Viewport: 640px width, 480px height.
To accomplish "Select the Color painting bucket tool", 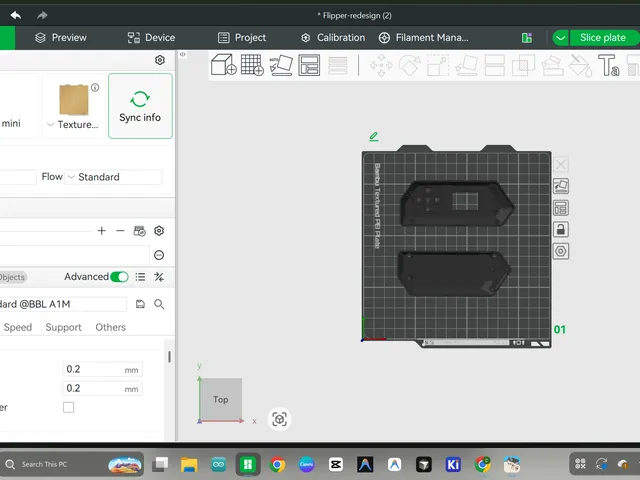I will (x=580, y=65).
